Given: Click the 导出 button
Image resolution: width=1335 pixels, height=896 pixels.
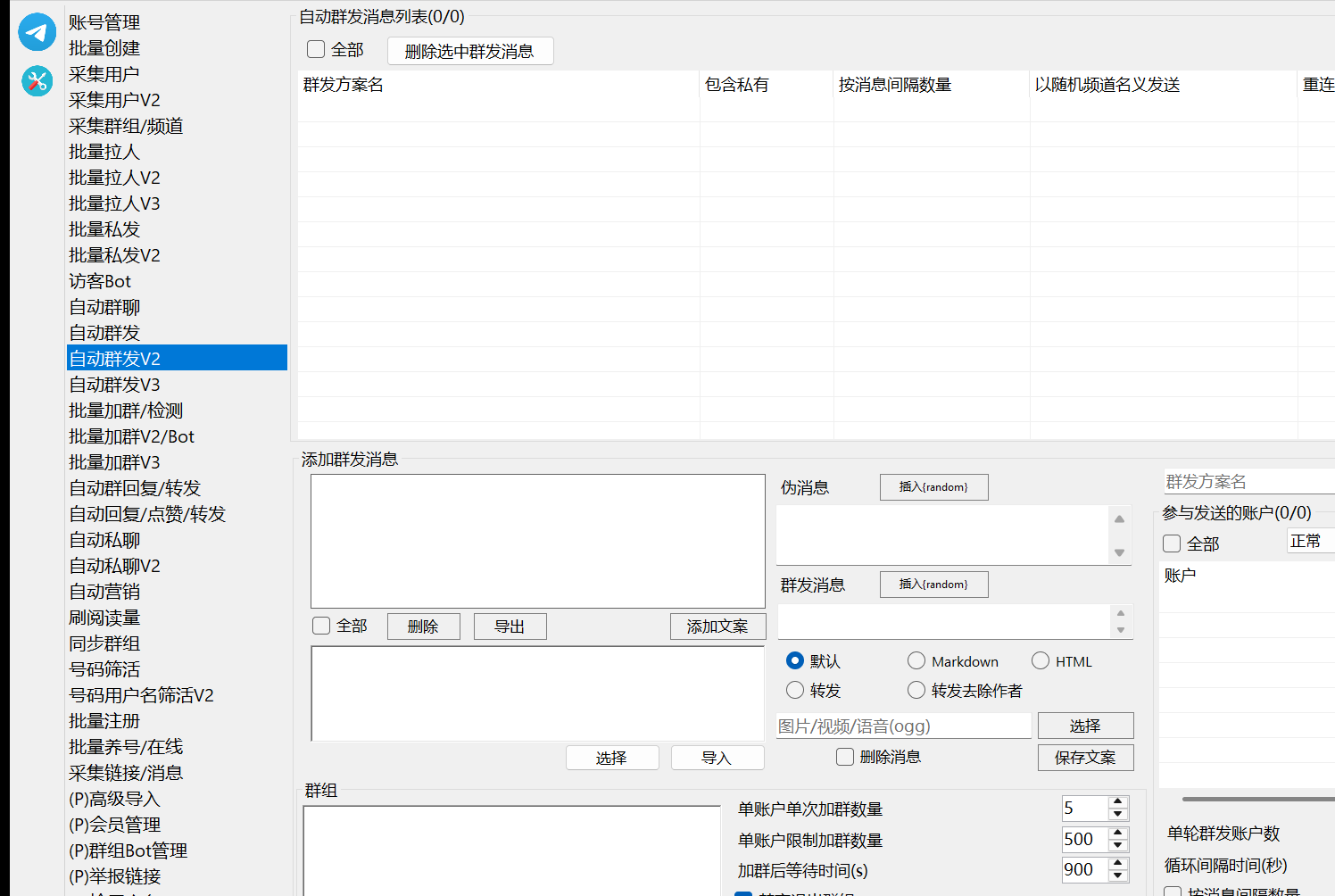Looking at the screenshot, I should point(510,626).
